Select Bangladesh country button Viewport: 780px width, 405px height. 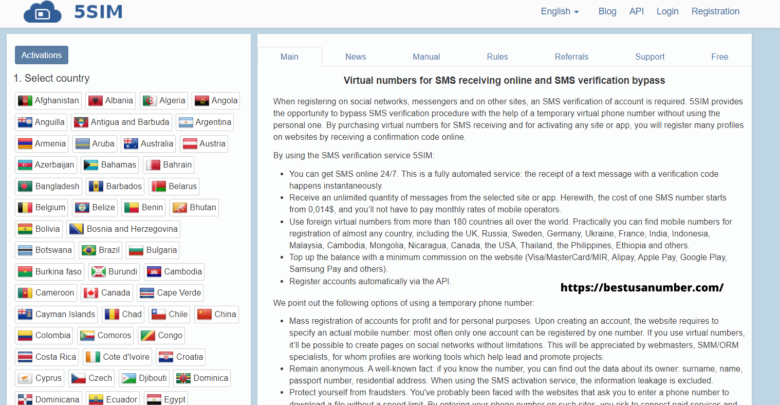pos(48,186)
